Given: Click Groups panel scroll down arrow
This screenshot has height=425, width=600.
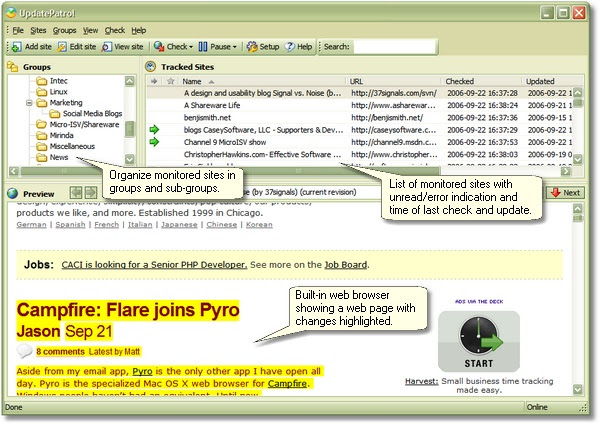Looking at the screenshot, I should (x=130, y=159).
